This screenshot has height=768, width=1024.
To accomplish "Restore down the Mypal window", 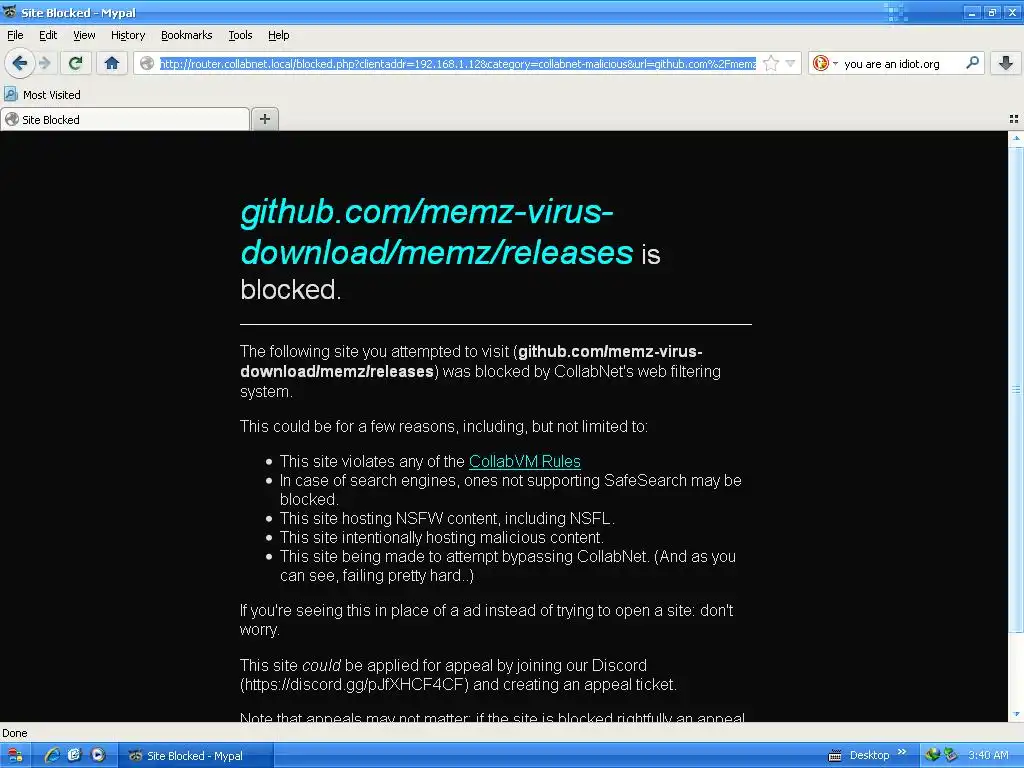I will tap(992, 12).
